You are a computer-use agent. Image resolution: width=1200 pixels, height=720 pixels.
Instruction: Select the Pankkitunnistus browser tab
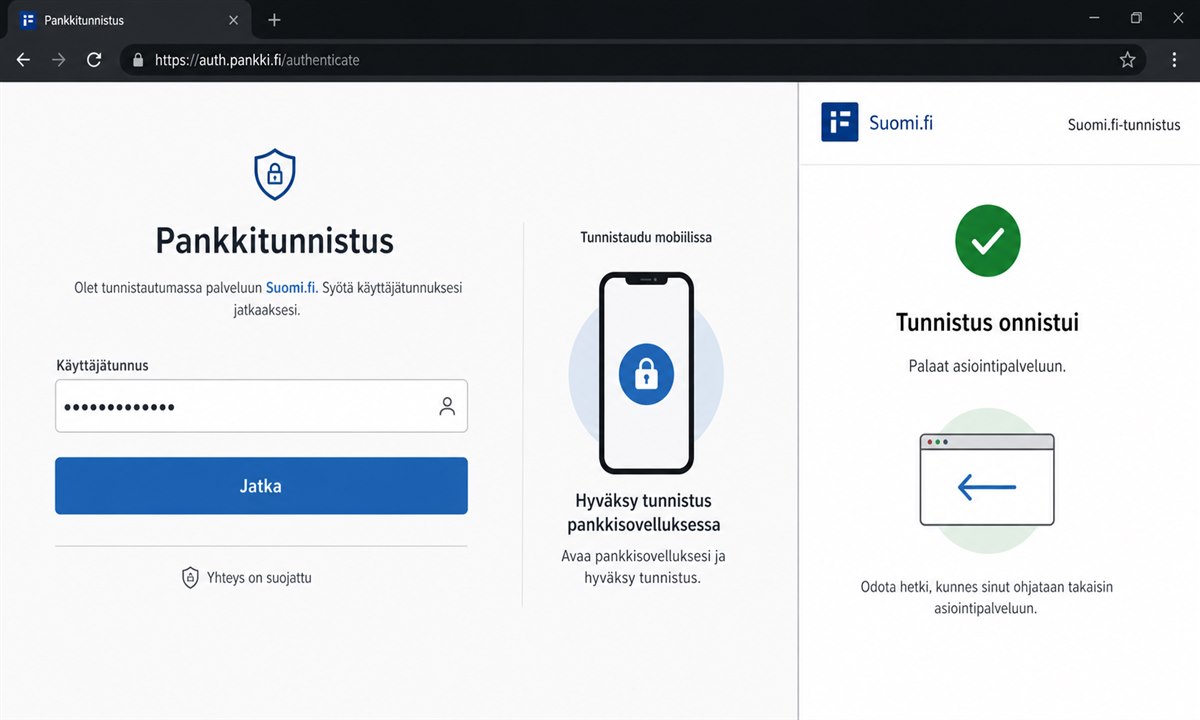click(x=130, y=20)
